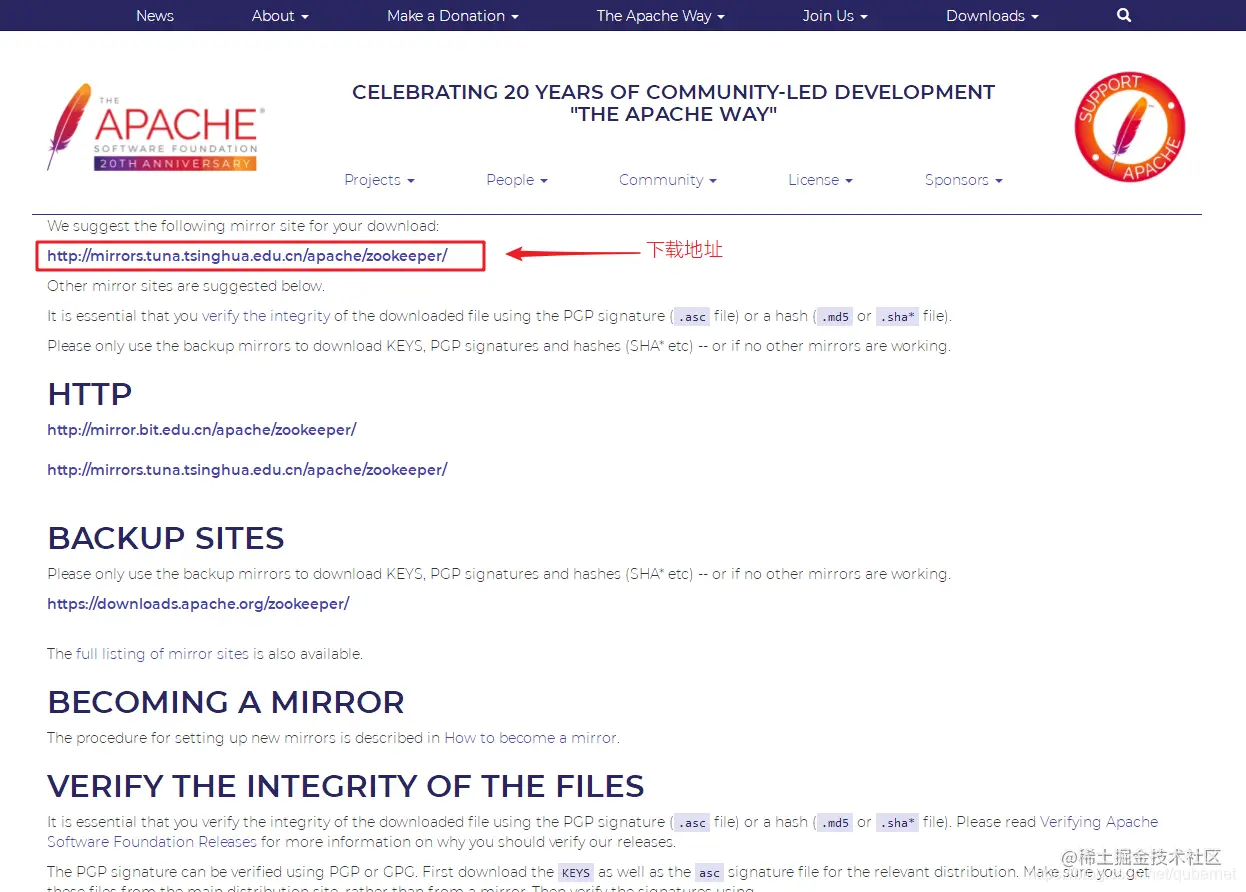1246x892 pixels.
Task: Expand the Make a Donation dropdown
Action: (x=453, y=16)
